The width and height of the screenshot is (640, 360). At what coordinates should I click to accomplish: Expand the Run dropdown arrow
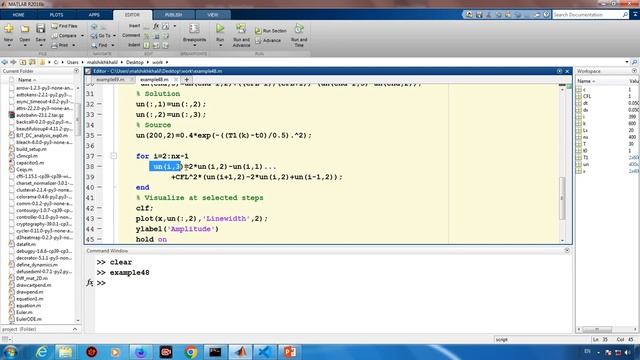pyautogui.click(x=220, y=45)
